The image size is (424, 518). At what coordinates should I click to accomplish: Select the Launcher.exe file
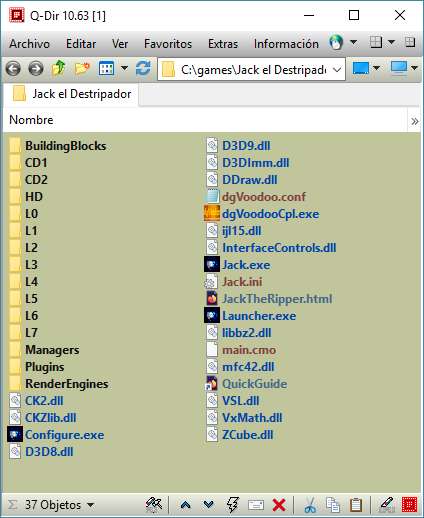(250, 316)
